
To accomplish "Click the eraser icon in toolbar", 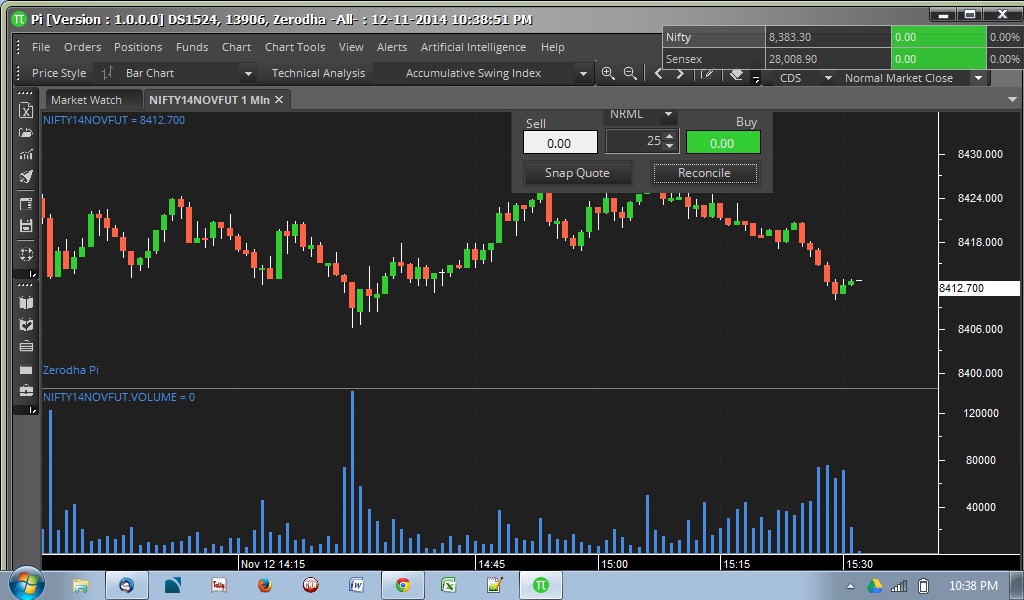I will (x=737, y=73).
